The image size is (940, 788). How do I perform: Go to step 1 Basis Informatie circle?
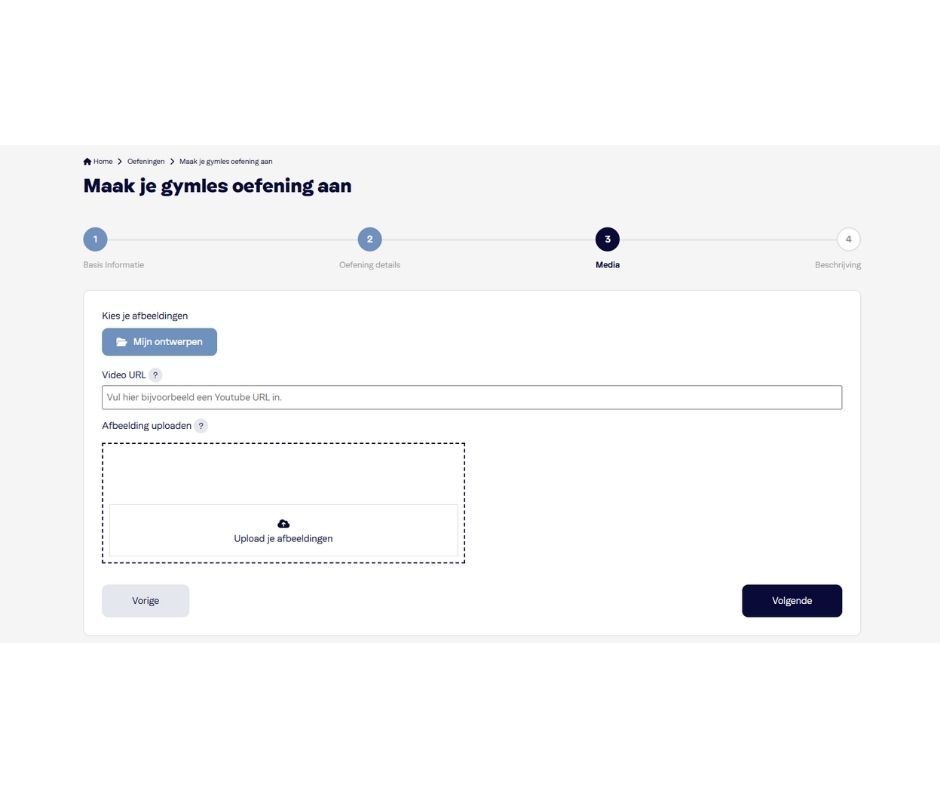[x=95, y=239]
